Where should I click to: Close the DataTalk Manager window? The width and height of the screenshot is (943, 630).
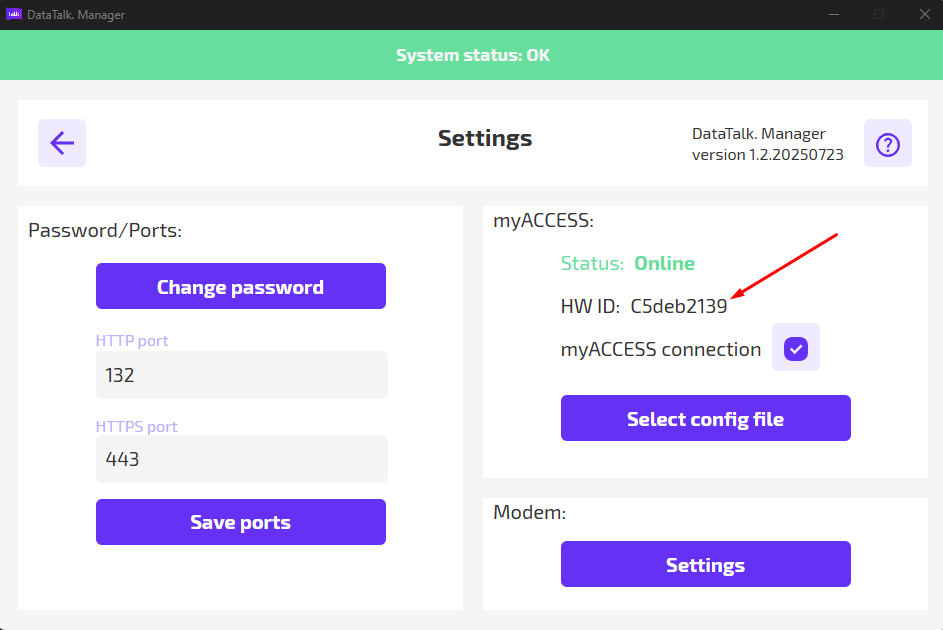click(923, 14)
